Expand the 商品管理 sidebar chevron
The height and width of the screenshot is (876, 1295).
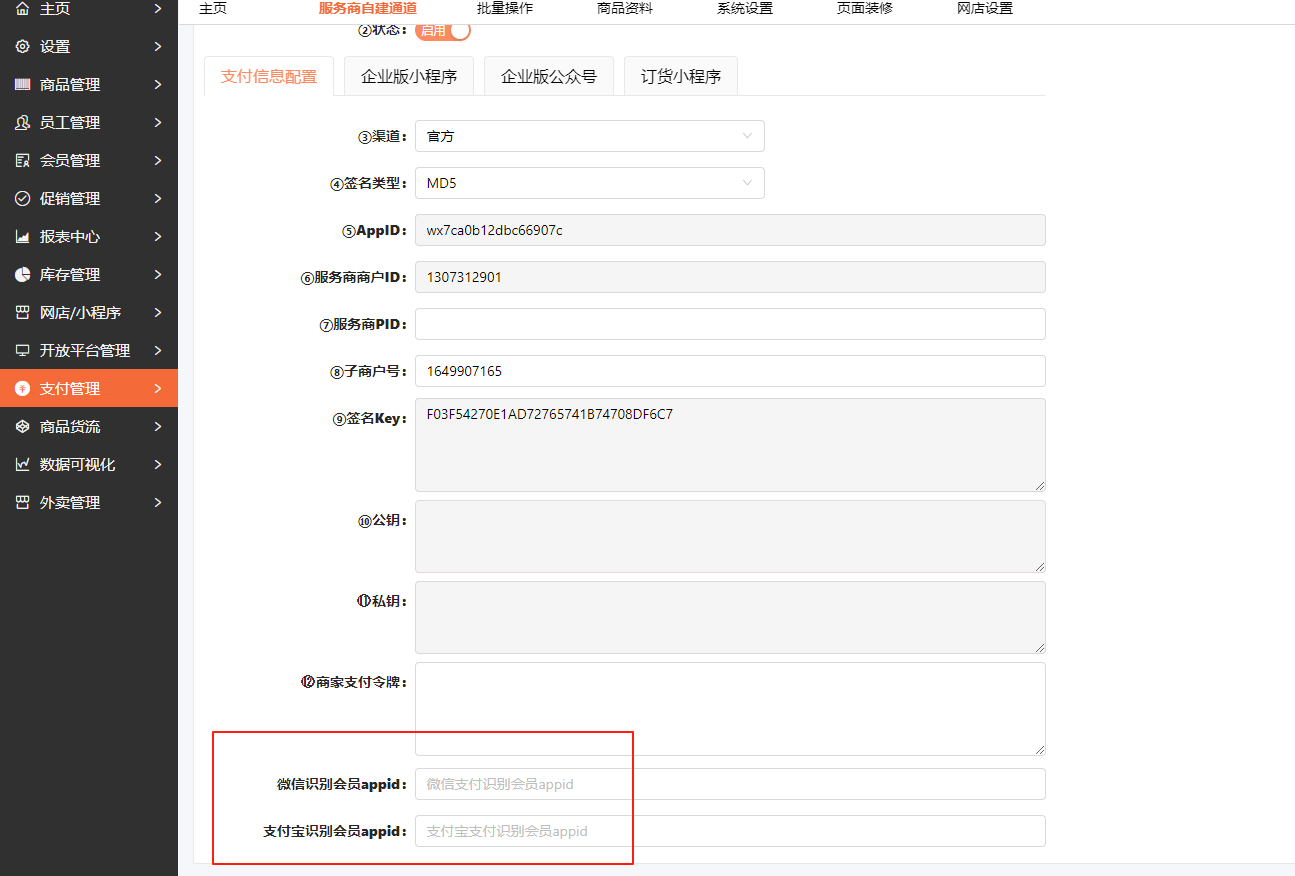[158, 84]
